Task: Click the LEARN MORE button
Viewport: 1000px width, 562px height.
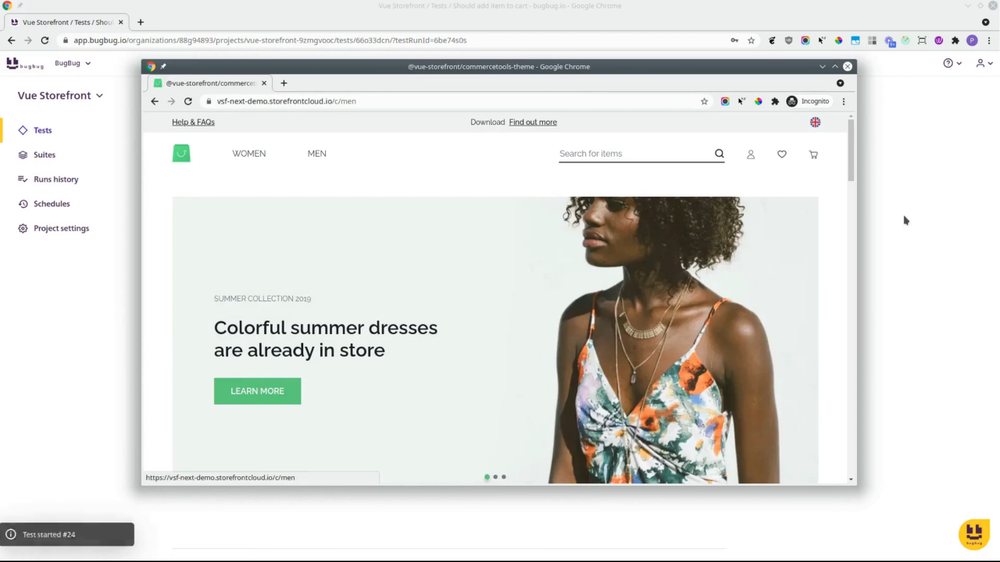Action: pos(258,391)
